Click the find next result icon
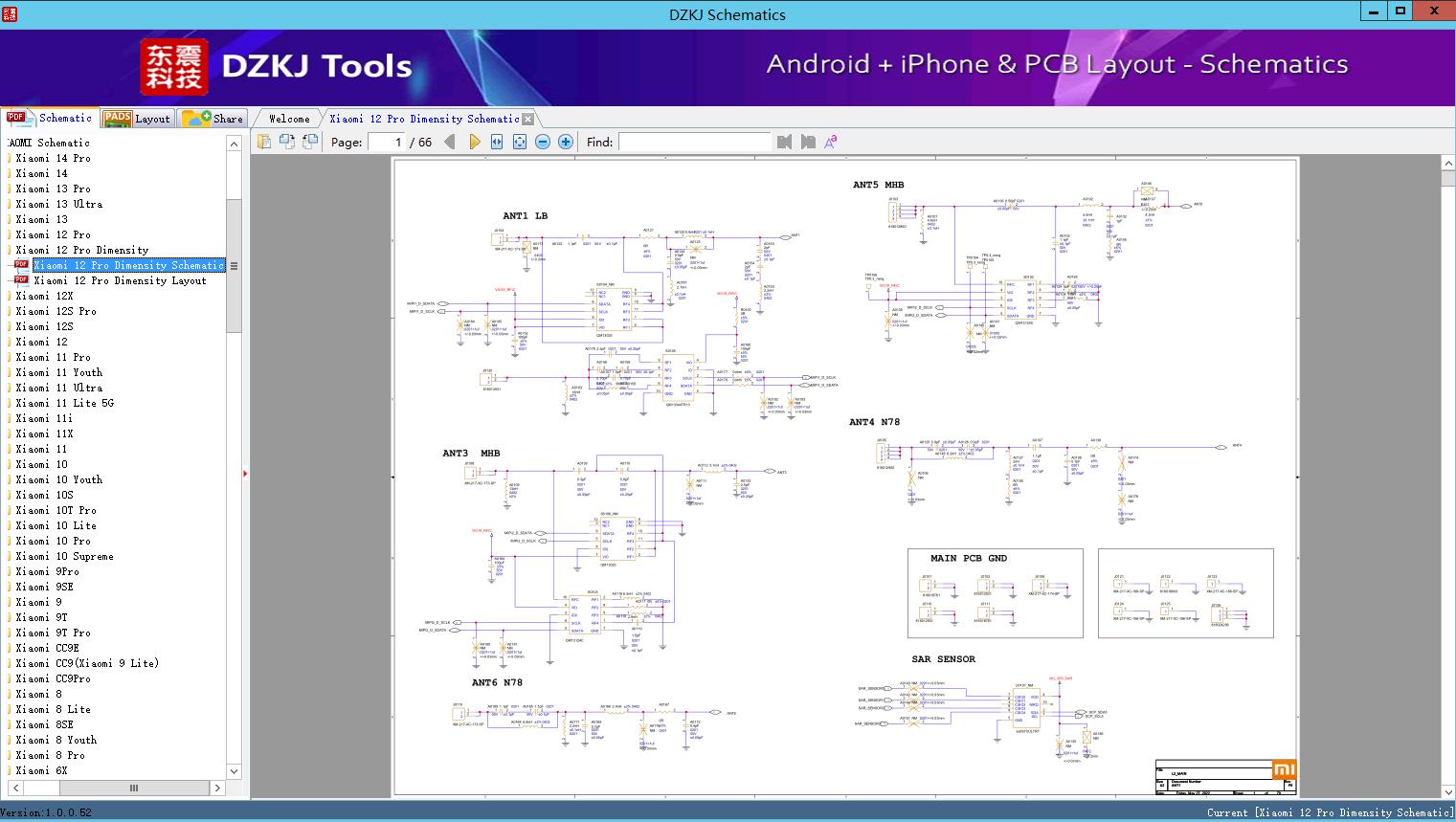This screenshot has height=822, width=1456. tap(808, 142)
